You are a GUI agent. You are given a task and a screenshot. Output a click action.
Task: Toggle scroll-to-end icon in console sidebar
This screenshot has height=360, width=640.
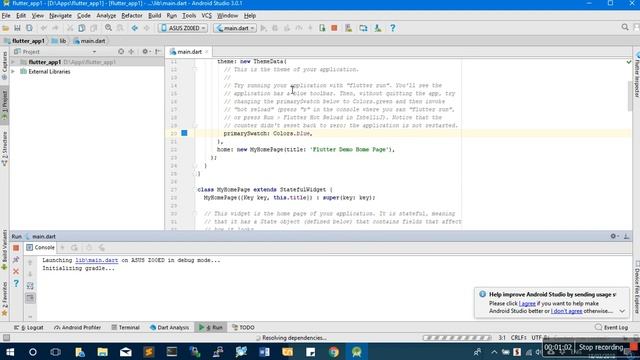[x=30, y=298]
